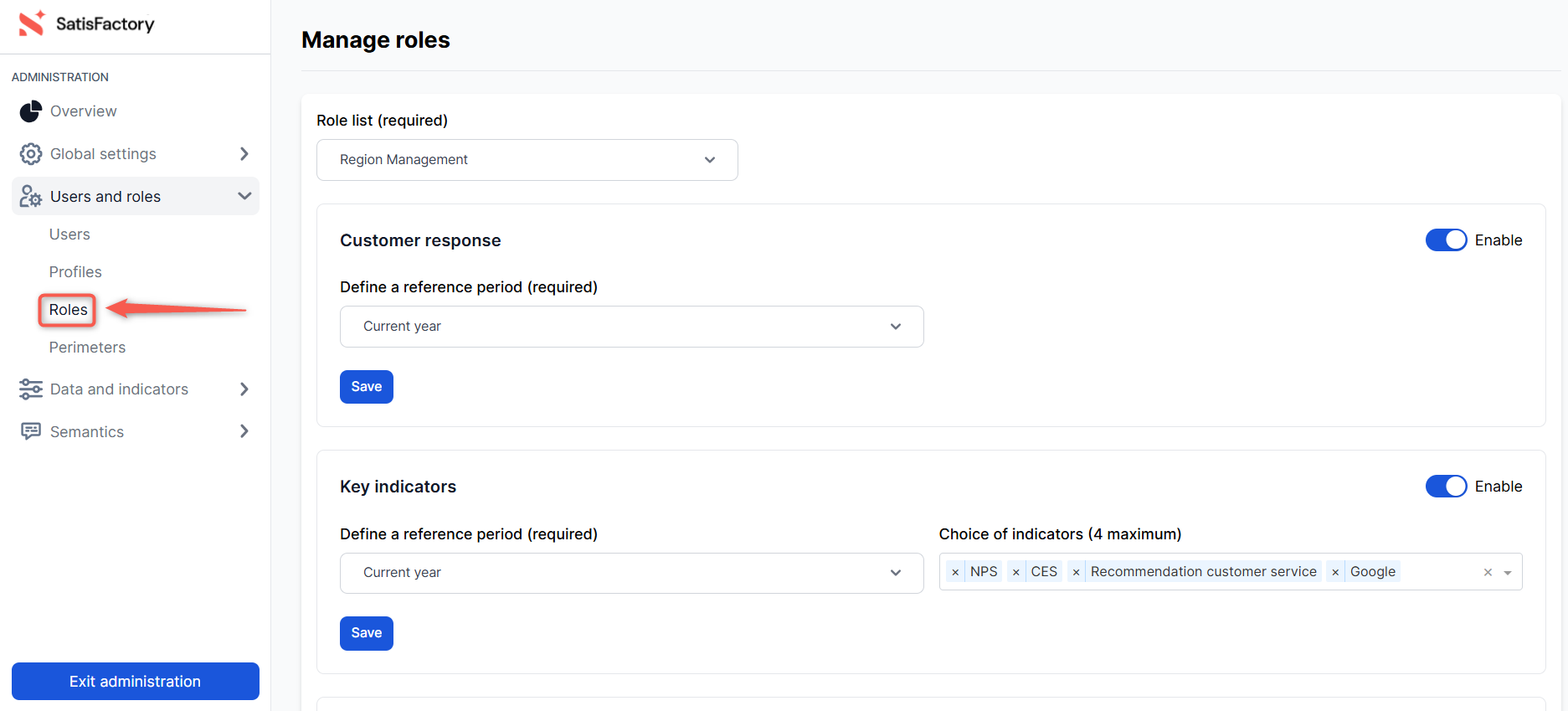Clear all selected indicators
The width and height of the screenshot is (1568, 711).
coord(1488,573)
